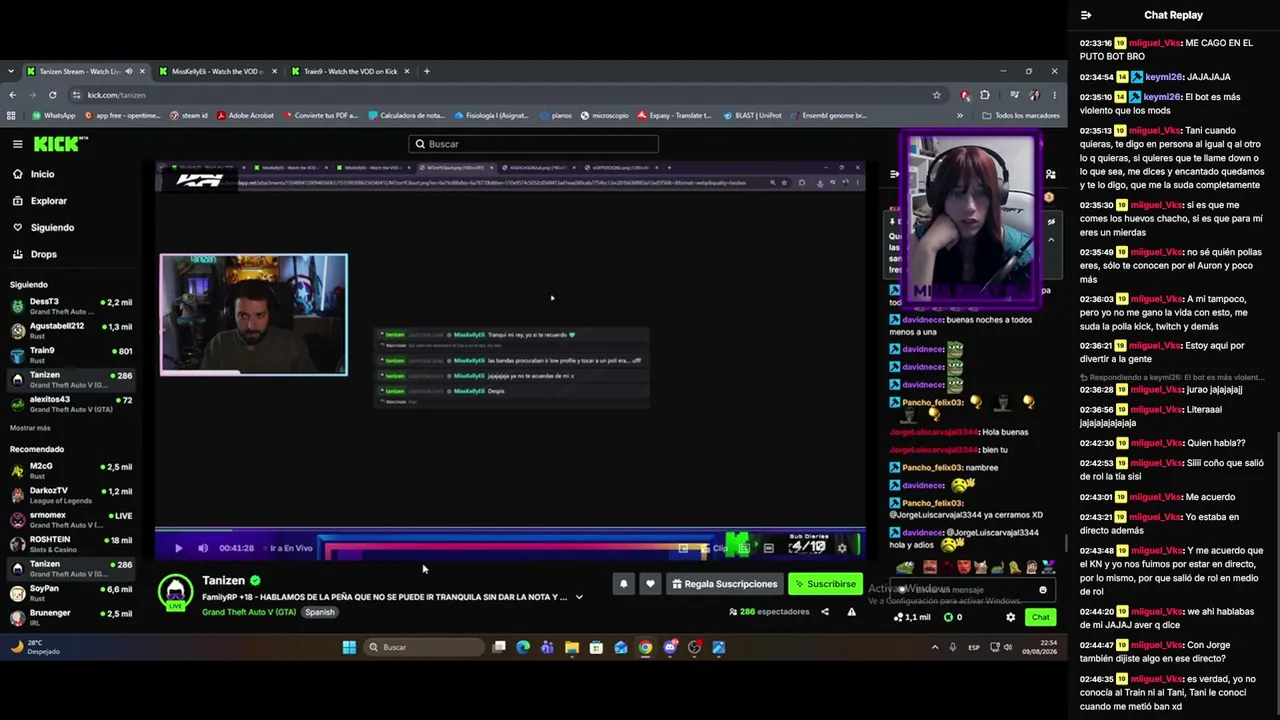This screenshot has width=1280, height=720.
Task: Open the stream player settings gear
Action: [842, 548]
